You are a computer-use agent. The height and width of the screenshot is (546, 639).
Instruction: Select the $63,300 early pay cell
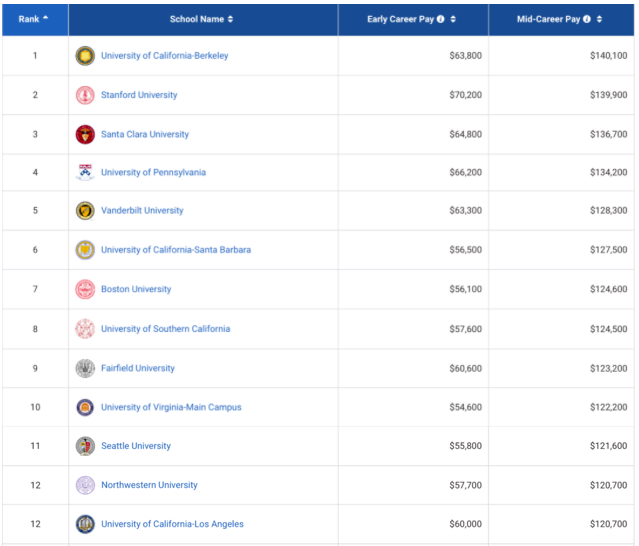point(413,211)
